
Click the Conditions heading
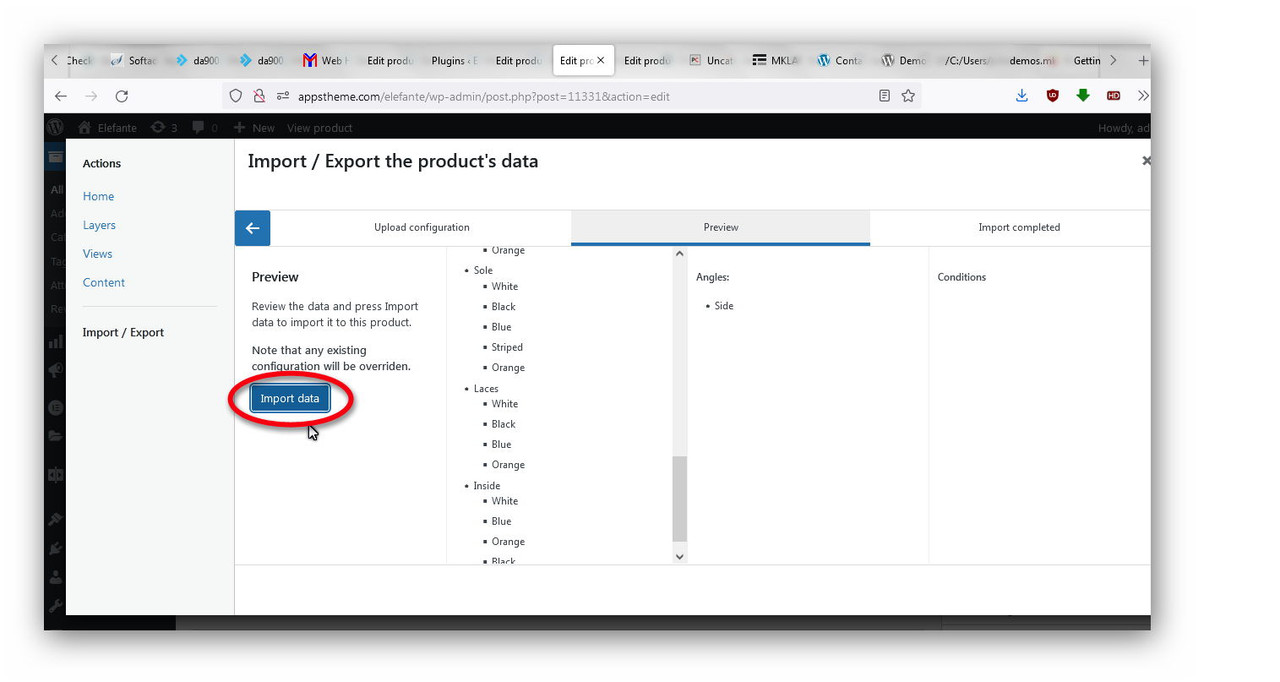point(961,277)
